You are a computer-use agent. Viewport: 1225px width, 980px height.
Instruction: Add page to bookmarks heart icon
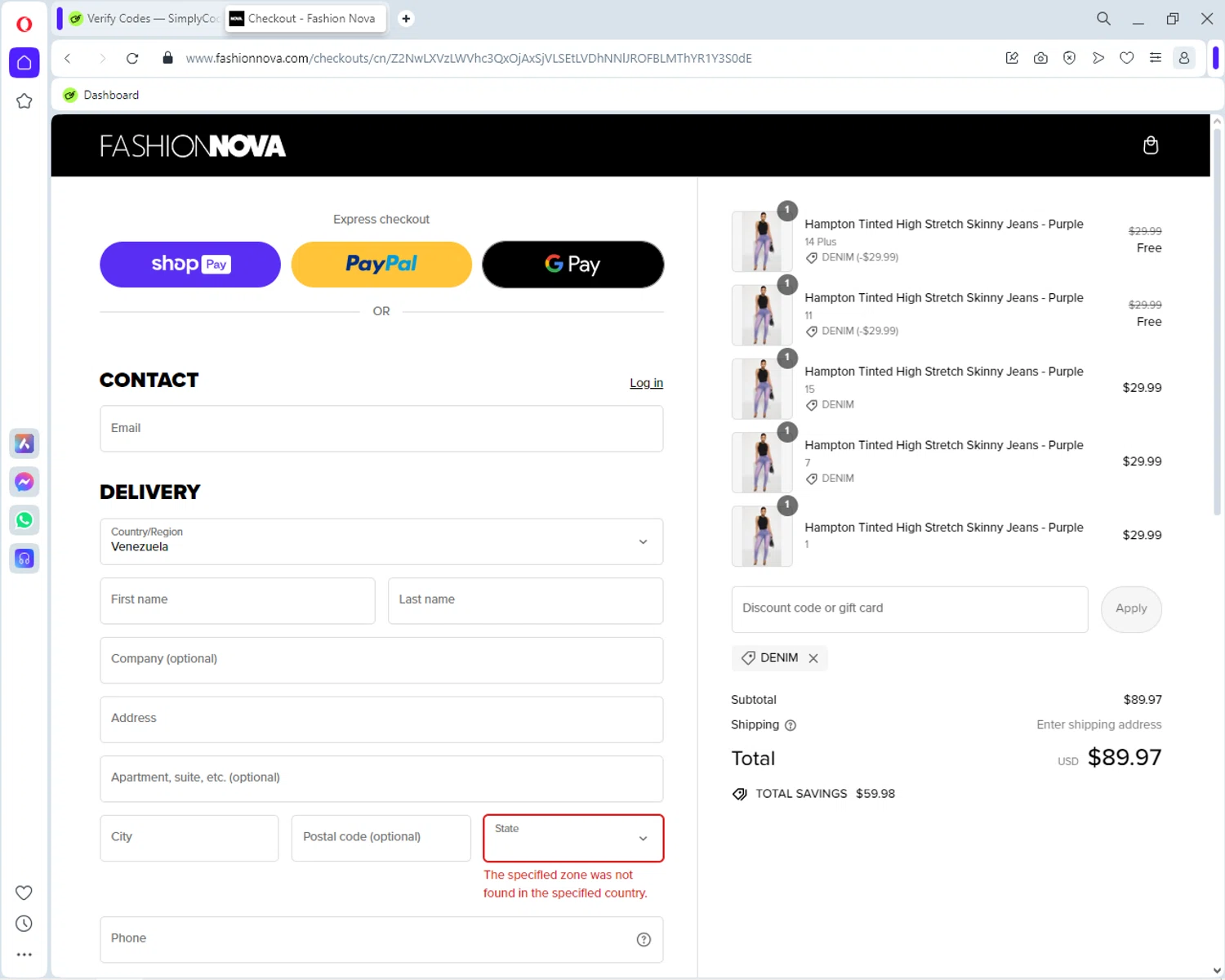point(1126,58)
